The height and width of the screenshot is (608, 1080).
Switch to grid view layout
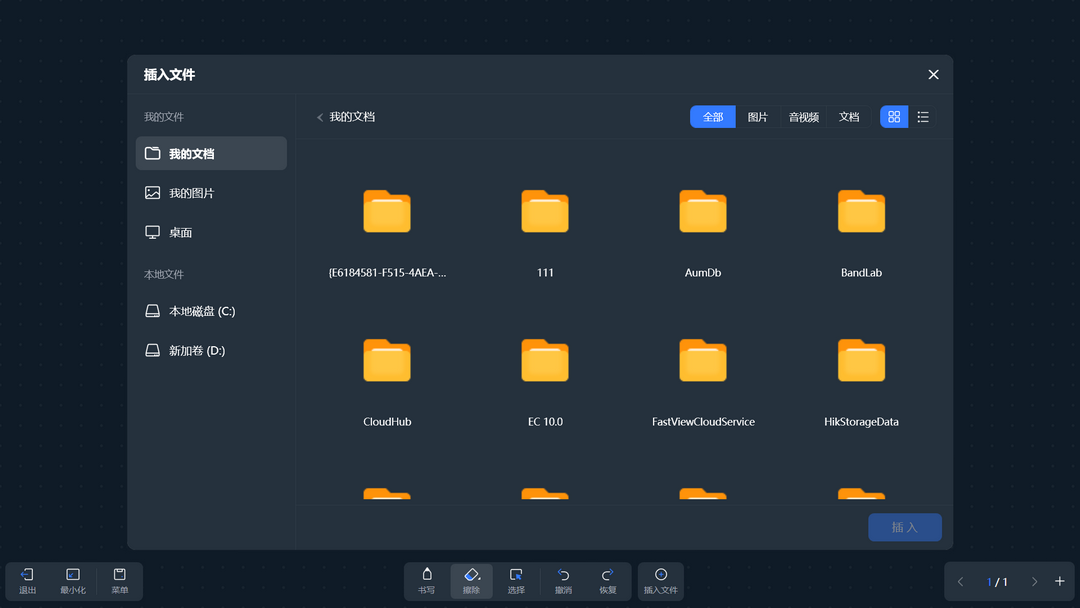tap(894, 117)
